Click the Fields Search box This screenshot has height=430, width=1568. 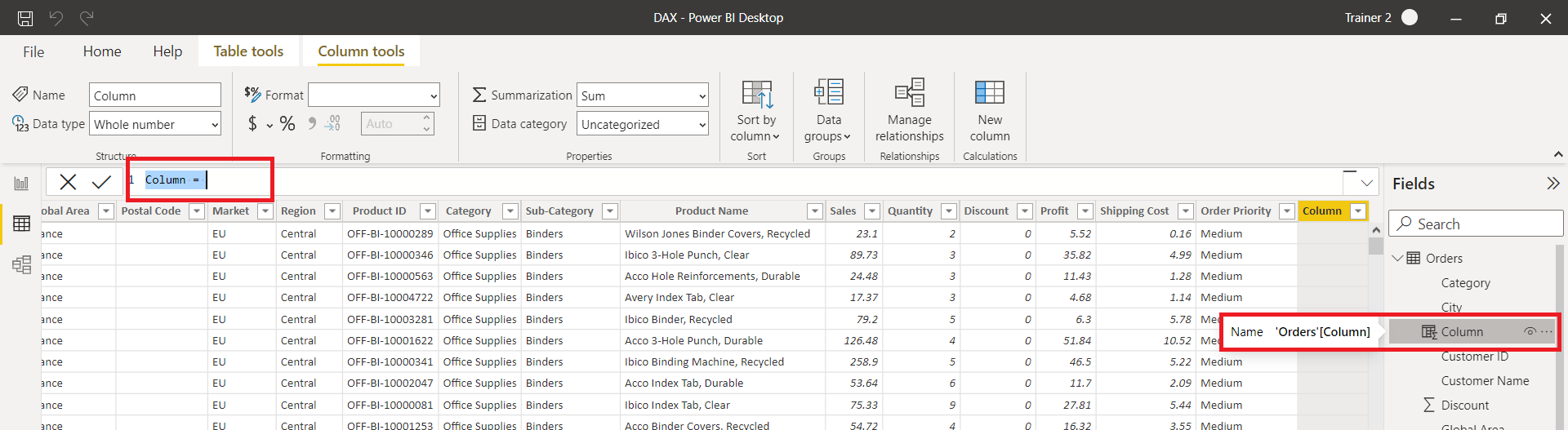click(x=1477, y=224)
